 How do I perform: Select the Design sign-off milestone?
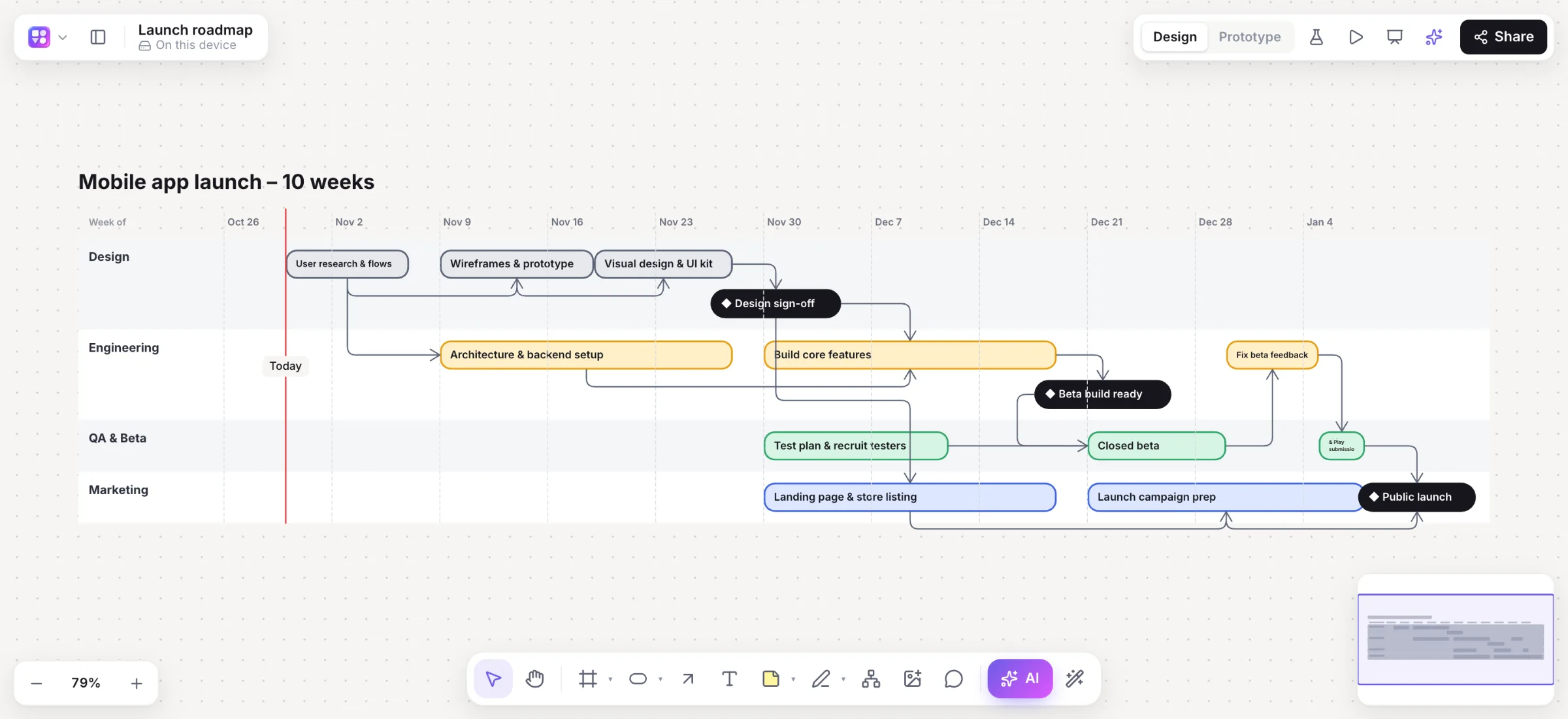776,303
